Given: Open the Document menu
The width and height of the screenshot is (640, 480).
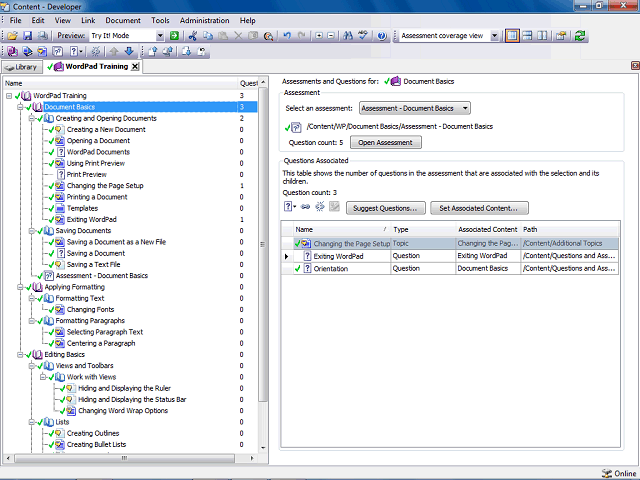Looking at the screenshot, I should [x=123, y=20].
